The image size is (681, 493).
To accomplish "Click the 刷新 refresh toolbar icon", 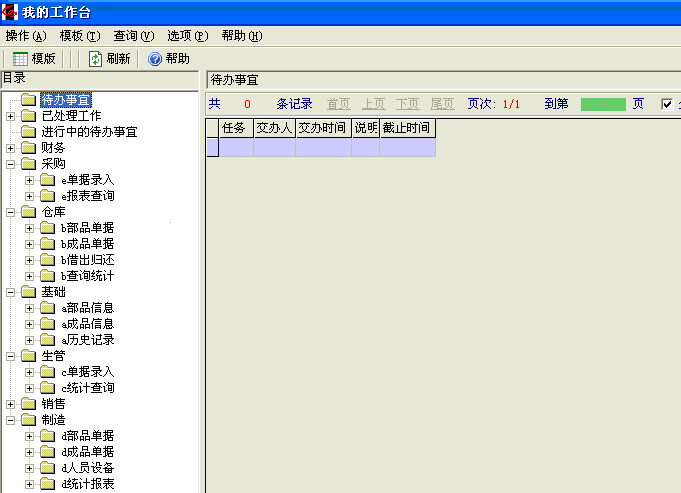I will [x=96, y=59].
